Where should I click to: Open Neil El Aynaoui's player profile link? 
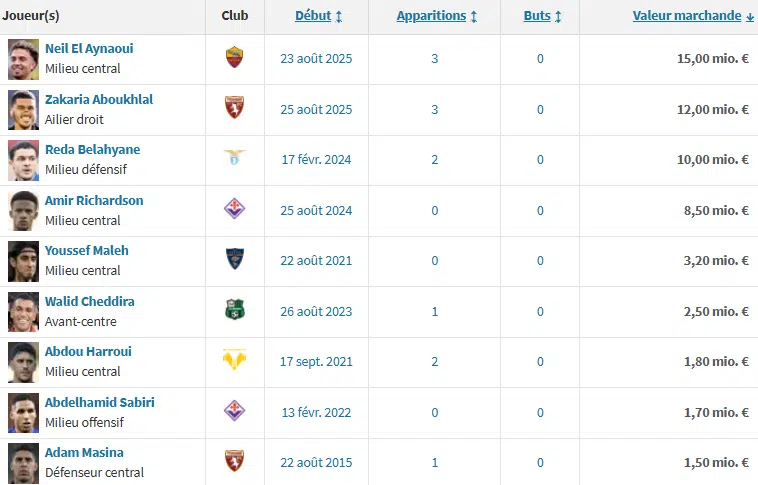pos(89,49)
